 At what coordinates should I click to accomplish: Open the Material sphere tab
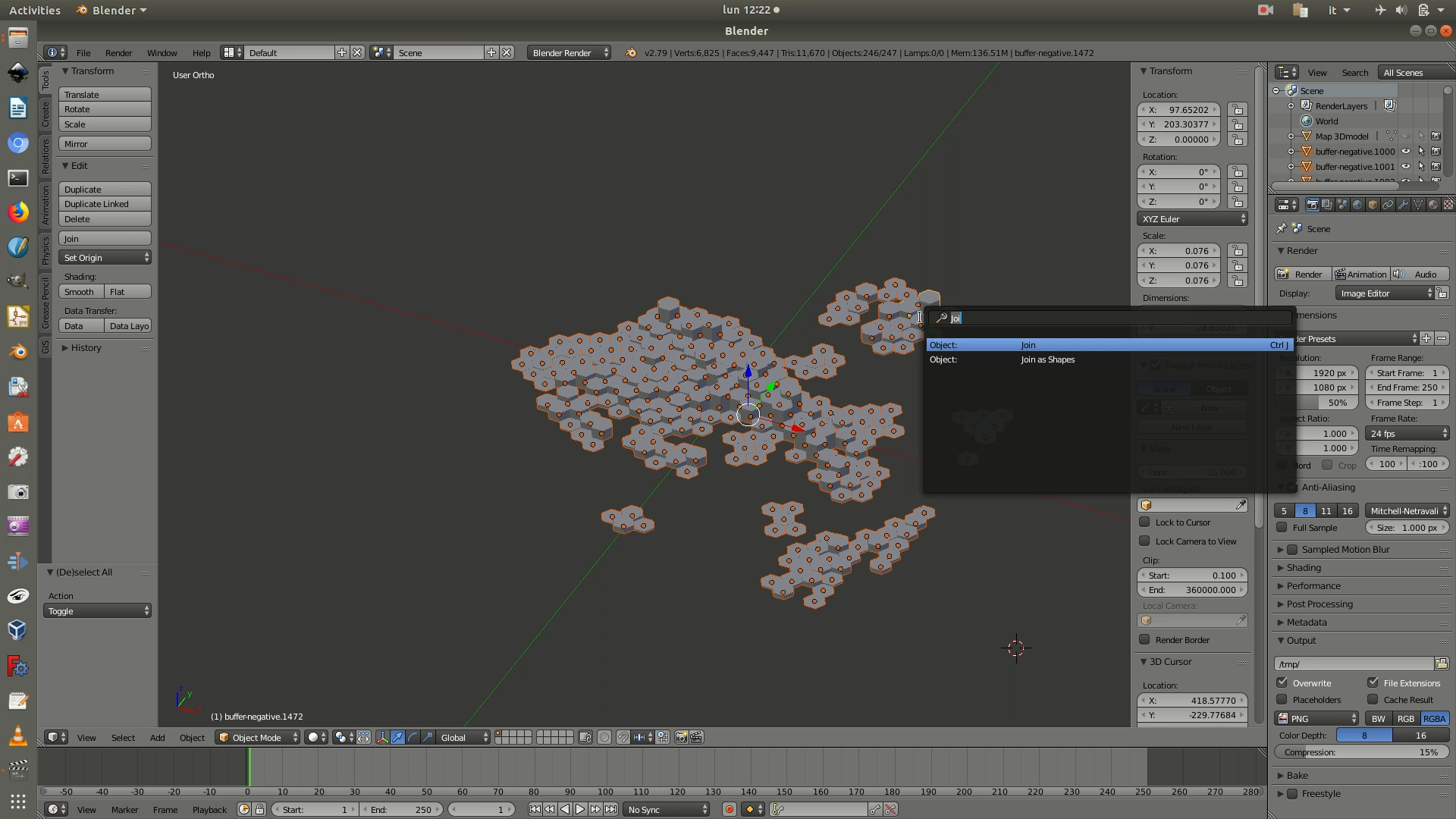point(1433,205)
